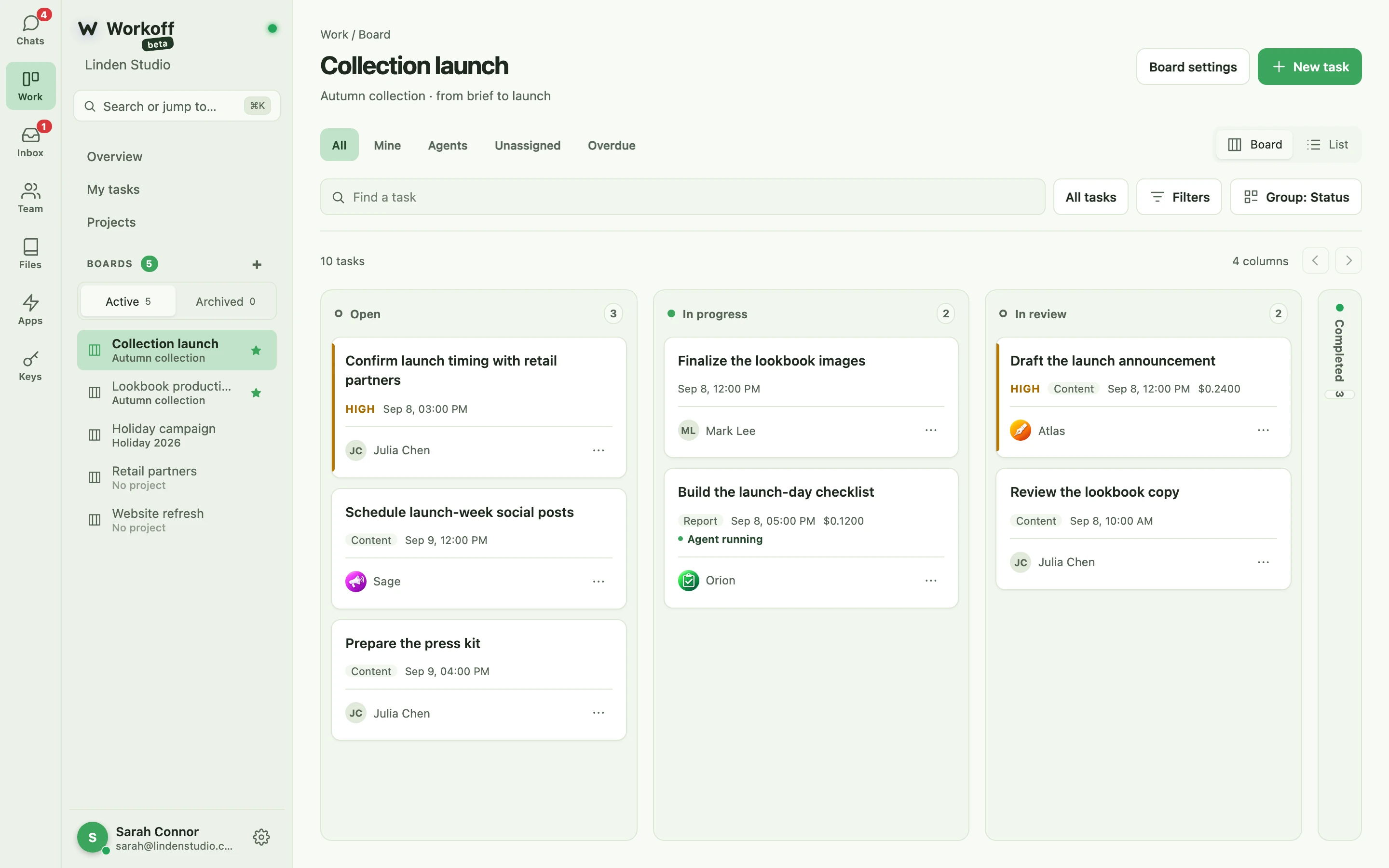Open the Filters panel
The image size is (1389, 868).
1179,197
